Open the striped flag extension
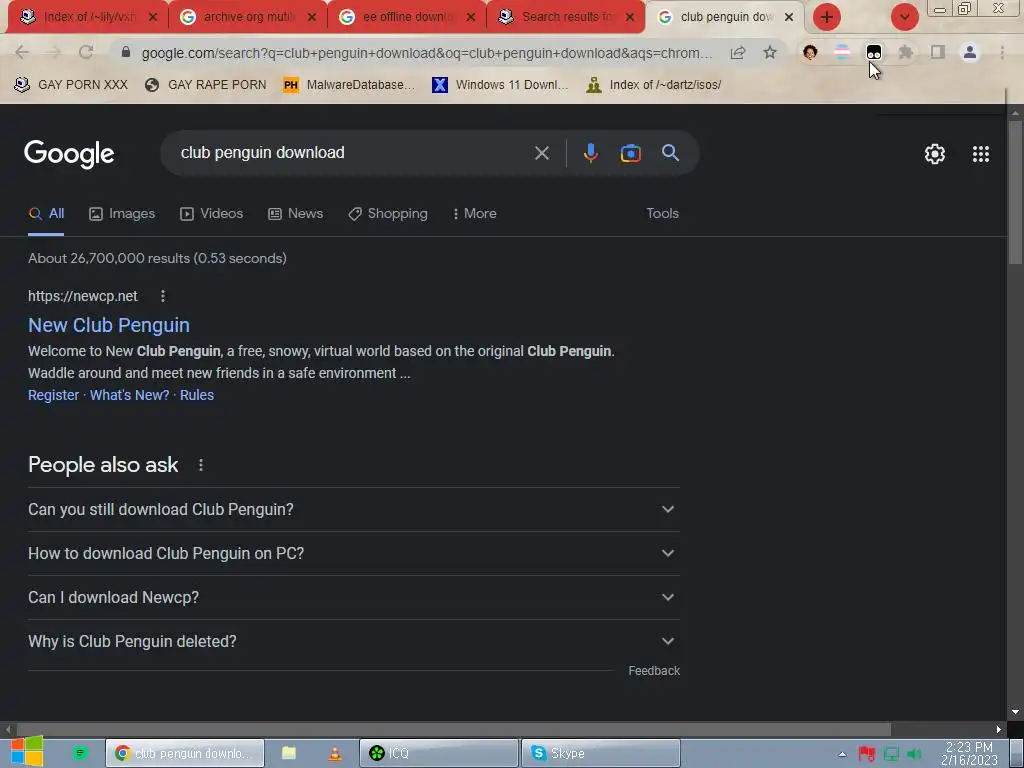Screen dimensions: 1024x768 pos(842,52)
